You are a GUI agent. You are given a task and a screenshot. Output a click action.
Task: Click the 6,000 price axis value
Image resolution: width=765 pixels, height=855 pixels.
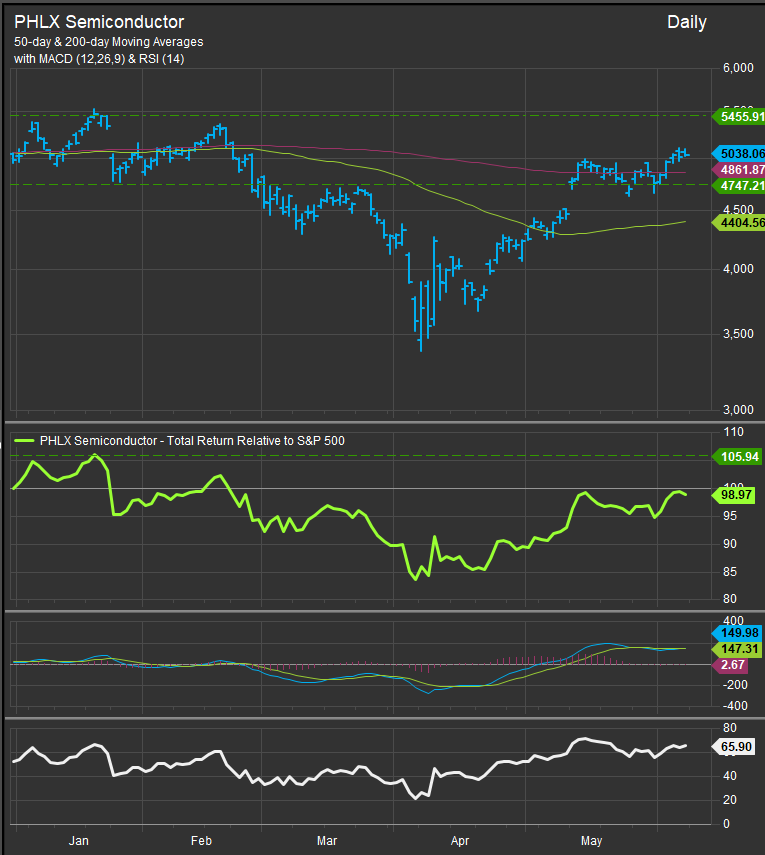tap(738, 68)
